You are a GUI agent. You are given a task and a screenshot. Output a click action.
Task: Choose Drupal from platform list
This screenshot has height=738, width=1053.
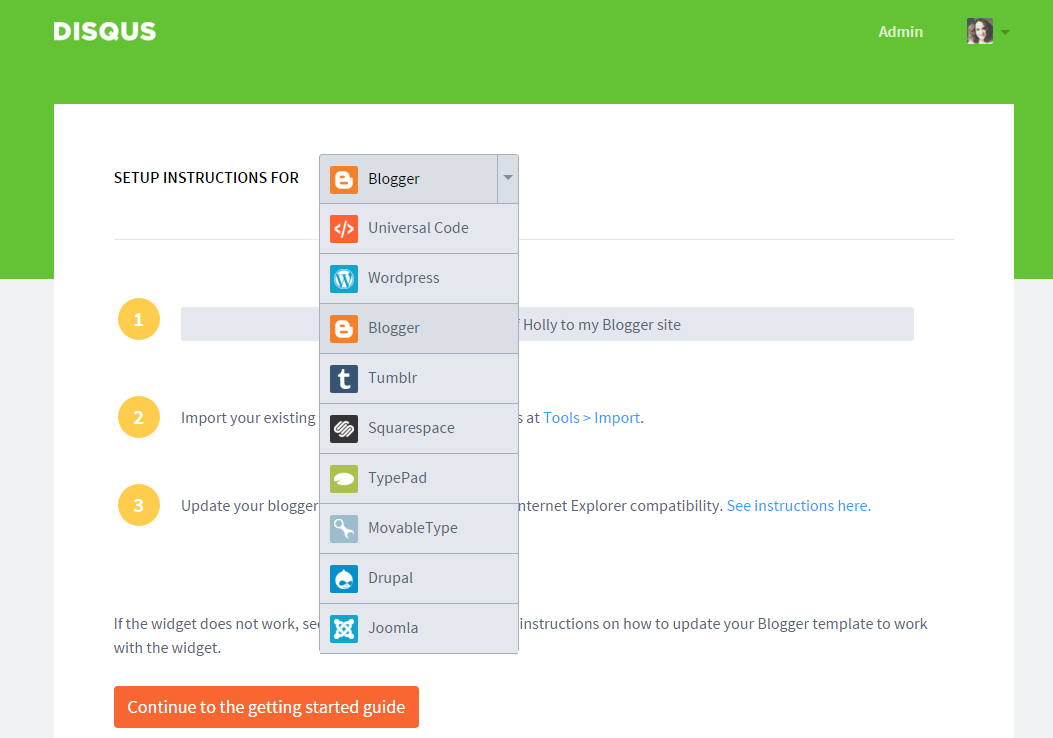[419, 579]
